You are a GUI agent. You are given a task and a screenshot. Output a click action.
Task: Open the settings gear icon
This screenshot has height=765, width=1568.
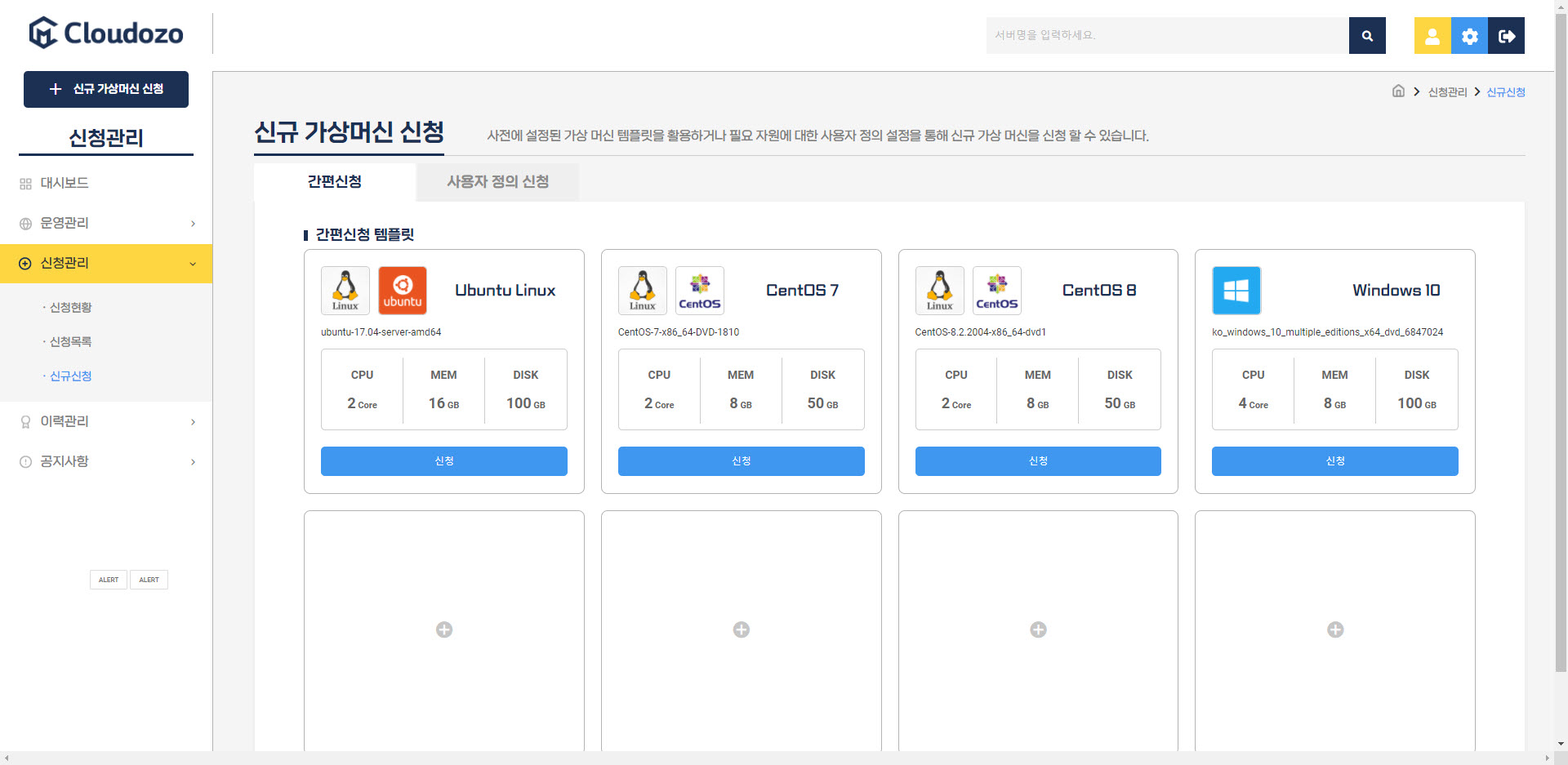pyautogui.click(x=1469, y=36)
